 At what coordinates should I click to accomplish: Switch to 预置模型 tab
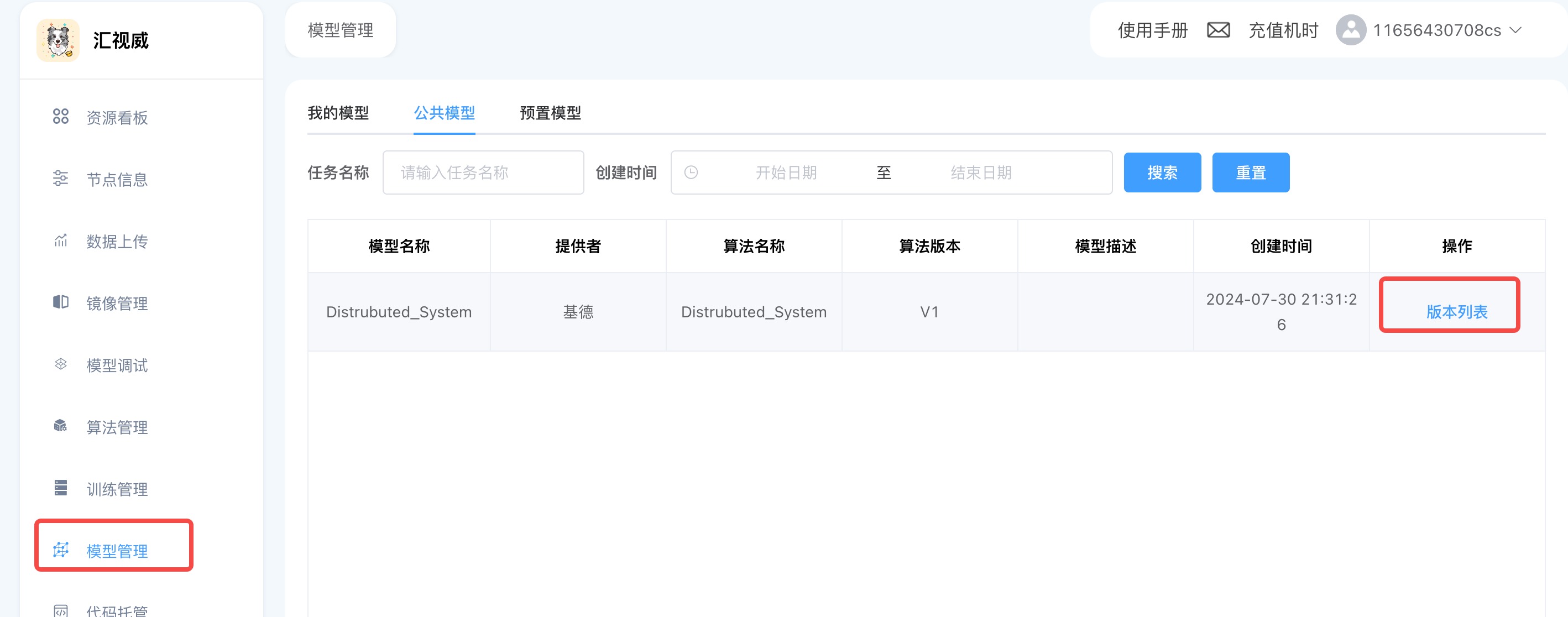tap(550, 113)
